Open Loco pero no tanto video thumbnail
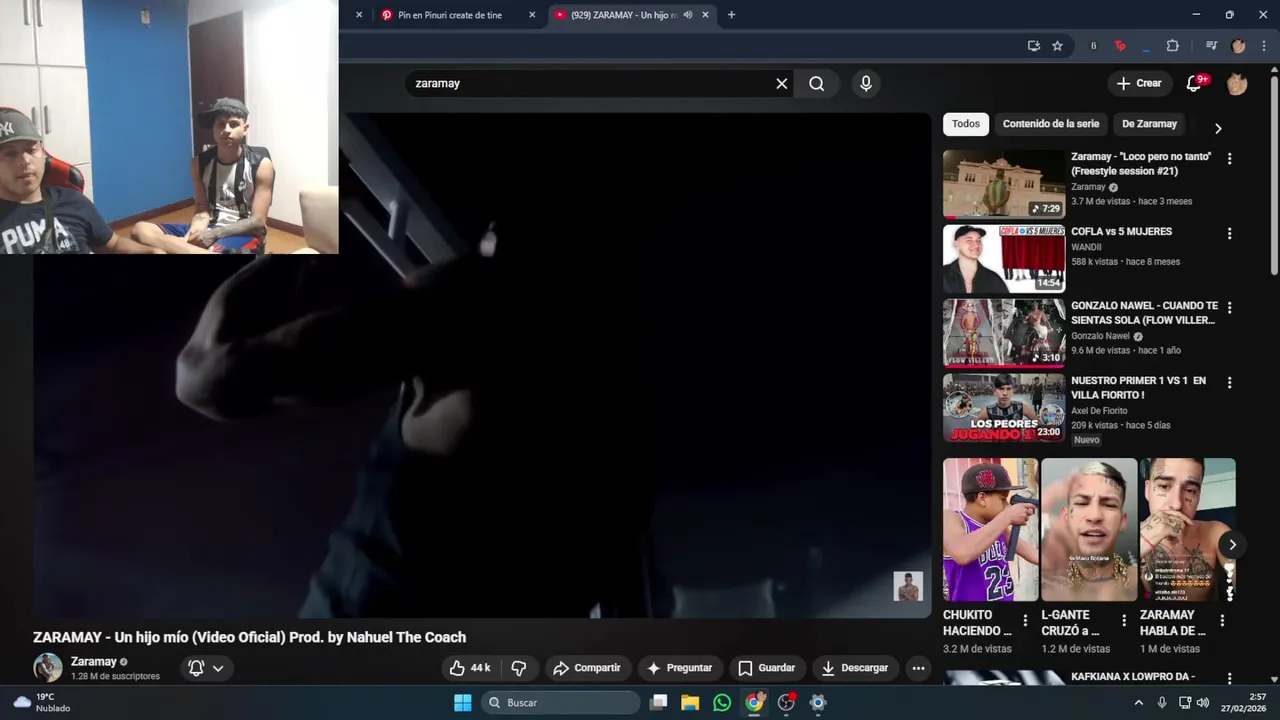 tap(1004, 184)
